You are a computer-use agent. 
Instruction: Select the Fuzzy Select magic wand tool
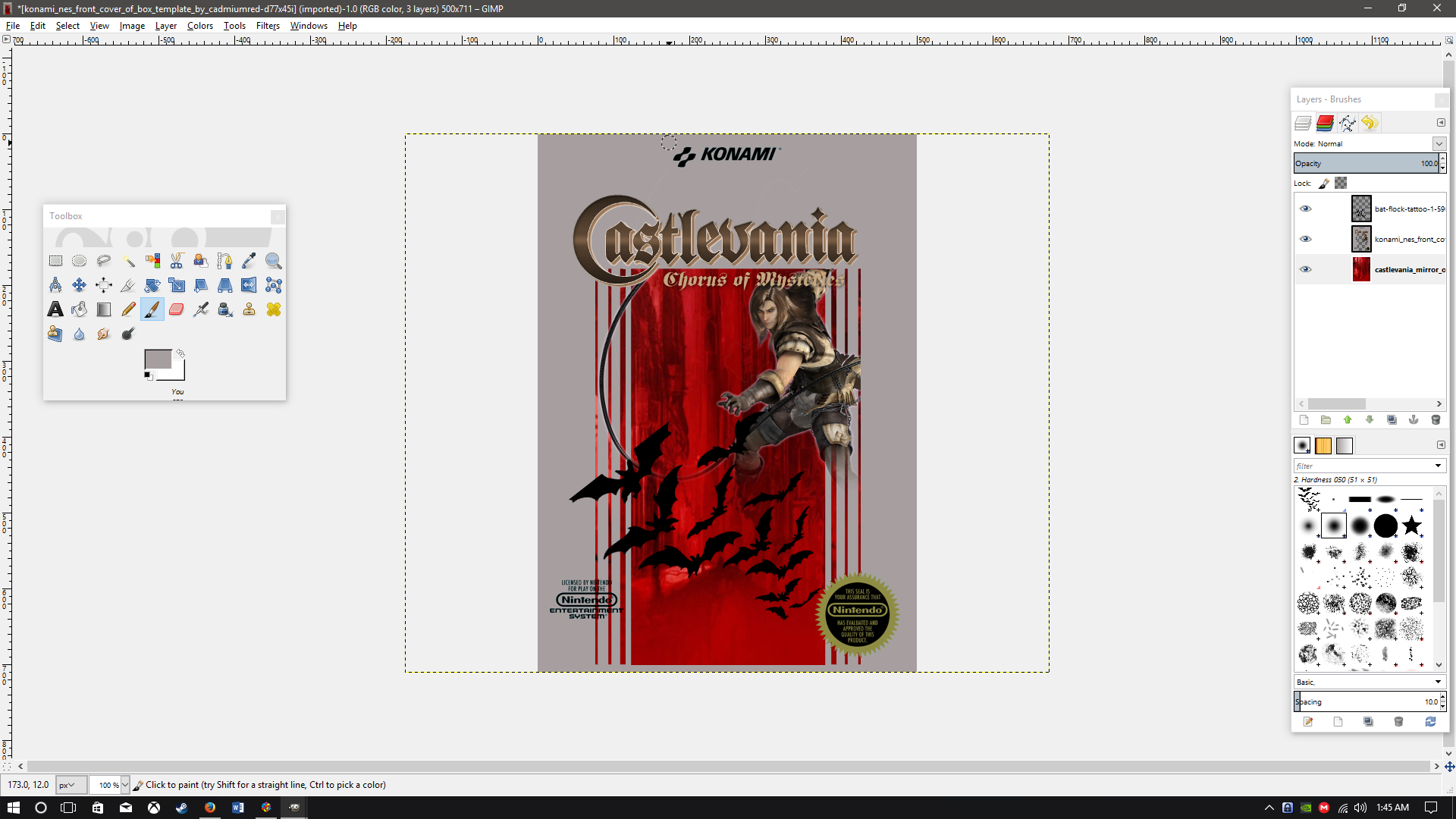(x=128, y=261)
